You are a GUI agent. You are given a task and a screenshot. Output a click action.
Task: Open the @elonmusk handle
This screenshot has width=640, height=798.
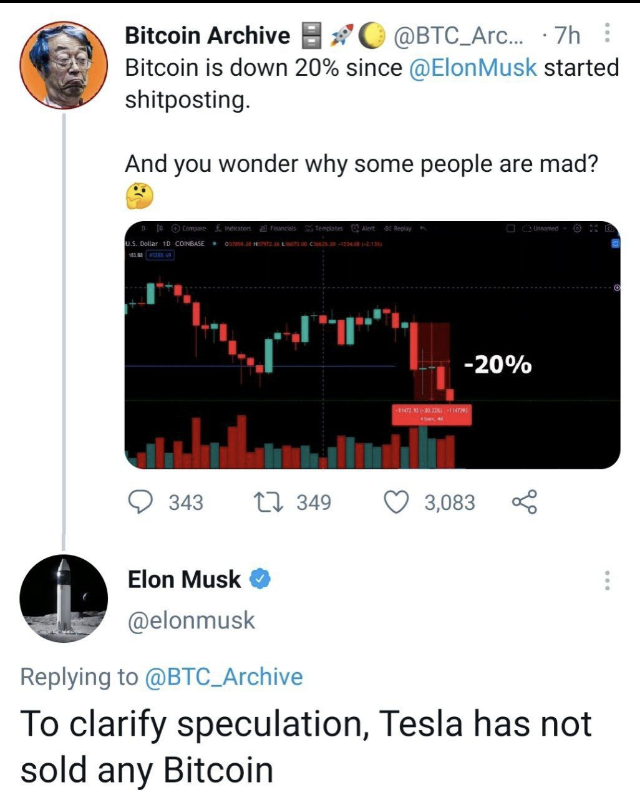[x=191, y=621]
